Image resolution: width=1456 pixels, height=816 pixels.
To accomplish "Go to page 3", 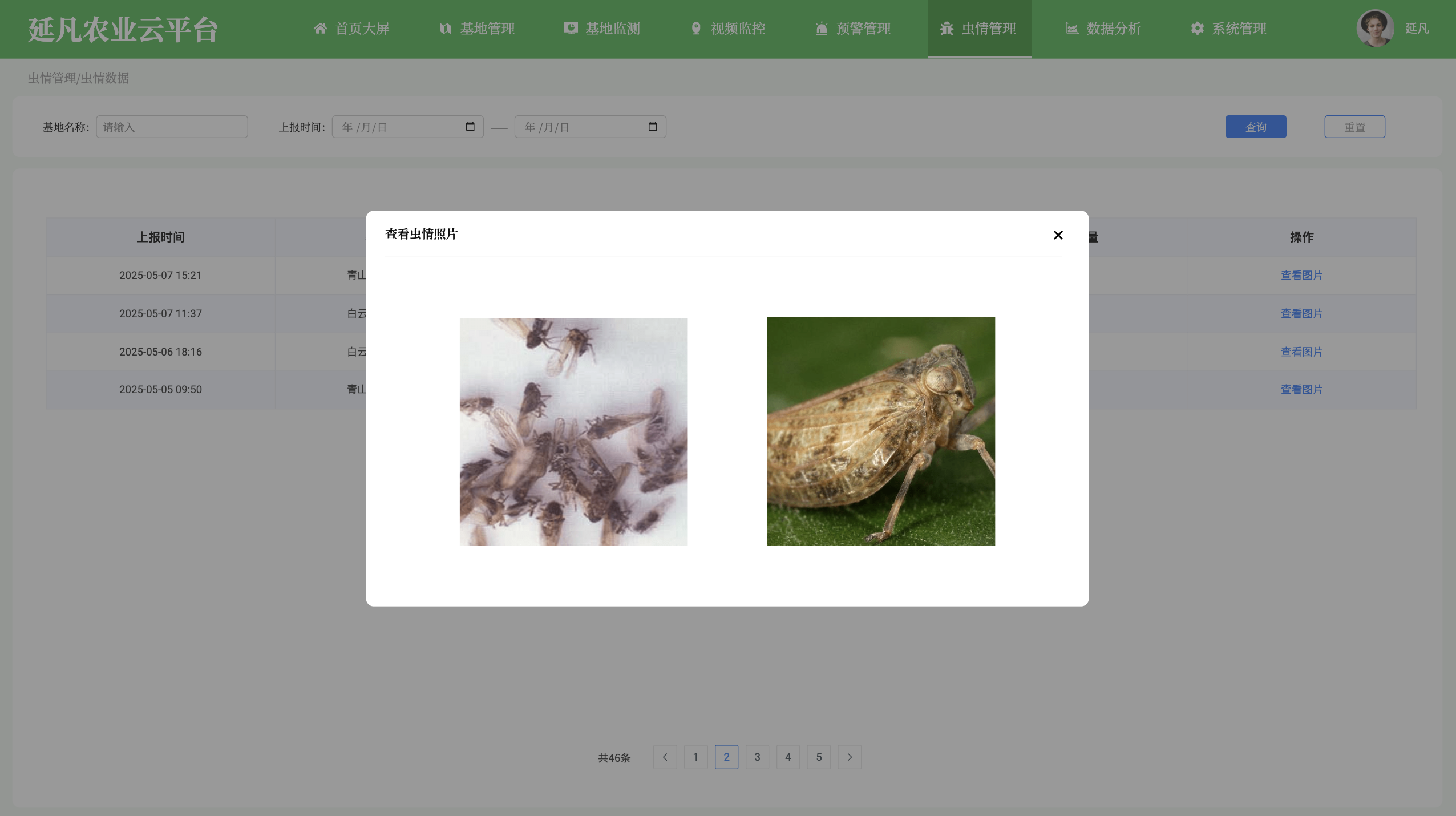I will click(x=757, y=757).
